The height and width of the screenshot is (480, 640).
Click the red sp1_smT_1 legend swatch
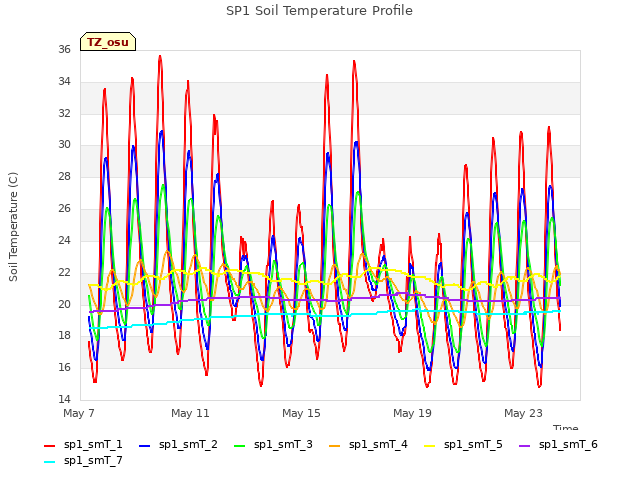(49, 446)
